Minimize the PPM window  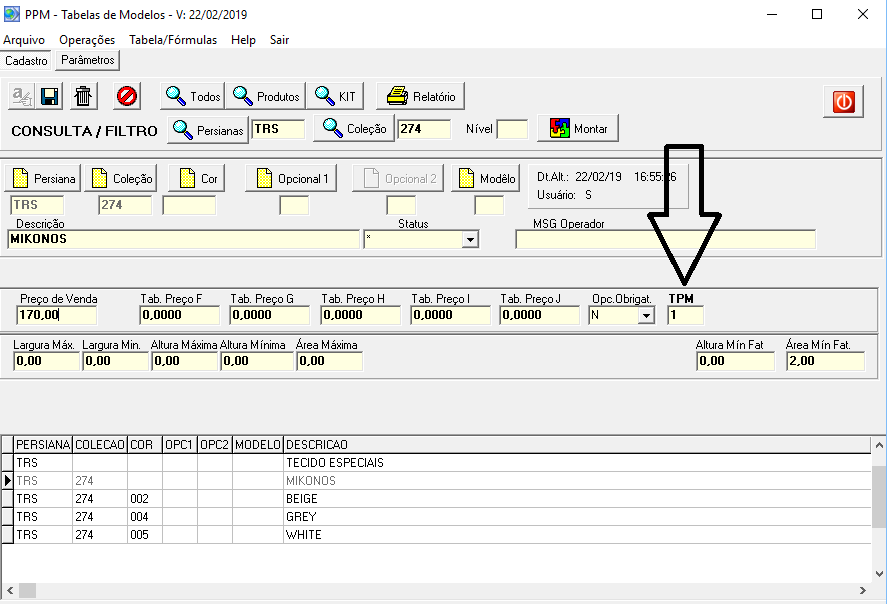772,14
